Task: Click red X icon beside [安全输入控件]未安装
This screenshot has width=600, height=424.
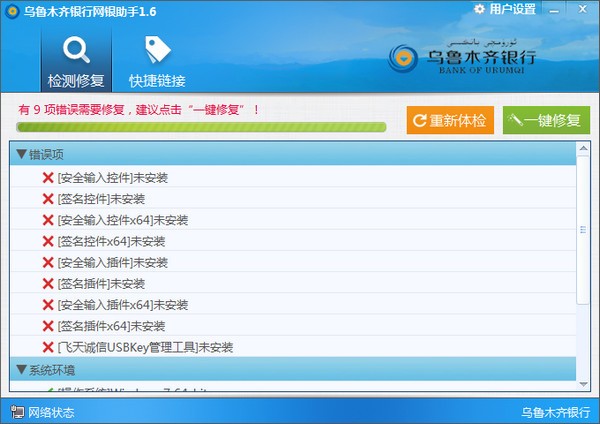Action: pyautogui.click(x=48, y=178)
